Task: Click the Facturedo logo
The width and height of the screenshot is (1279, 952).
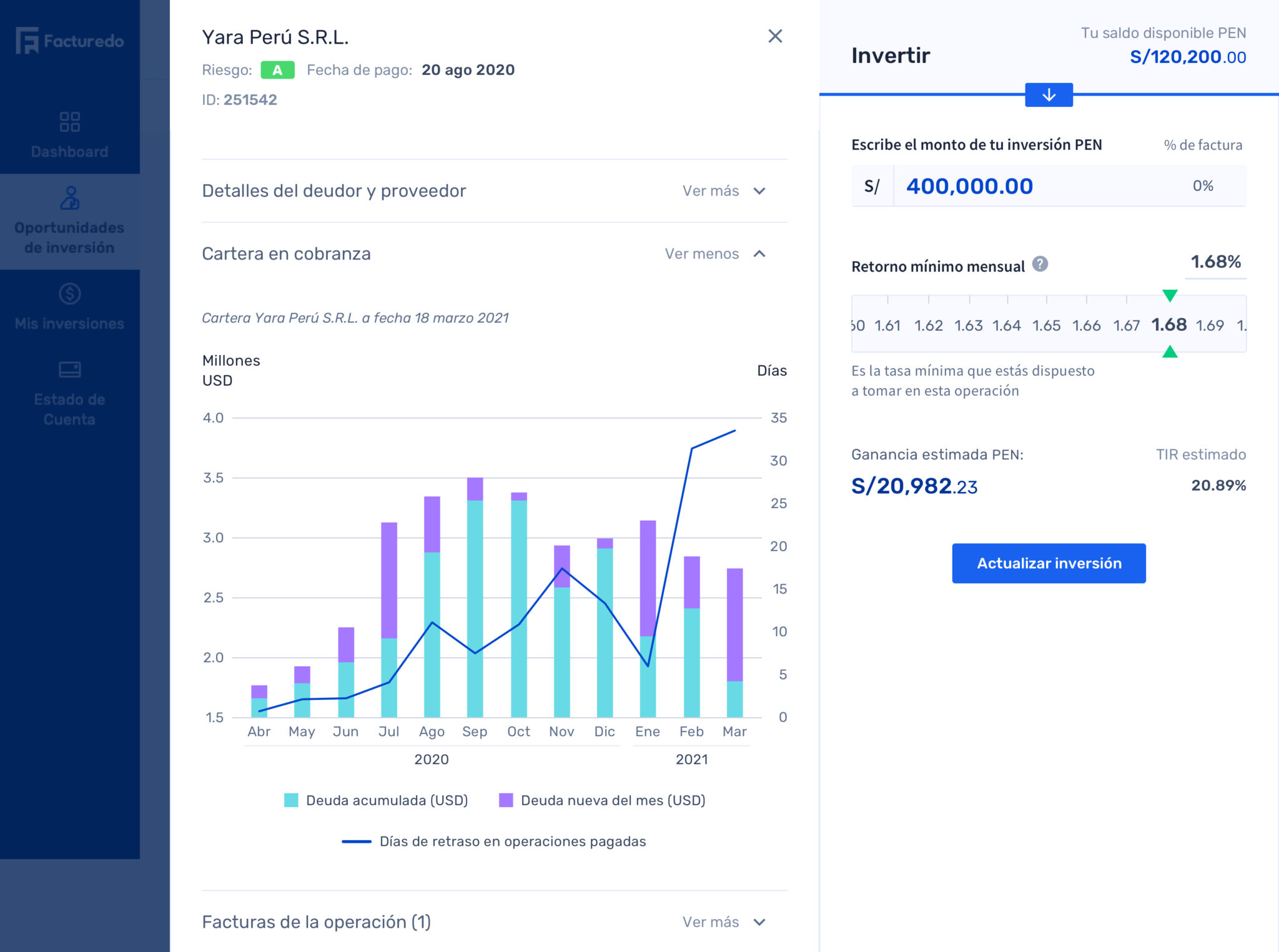Action: point(69,41)
